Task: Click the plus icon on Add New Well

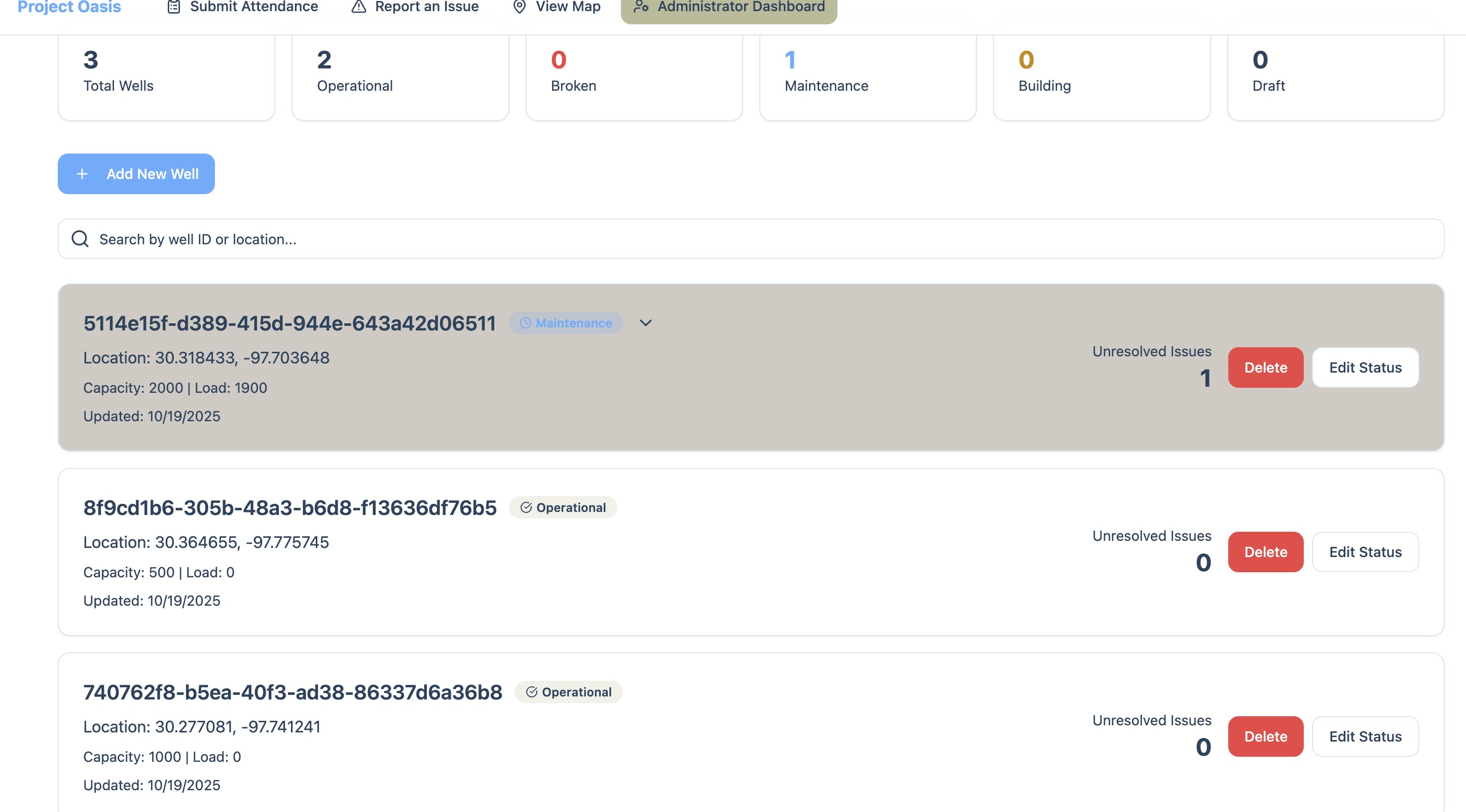Action: [x=82, y=174]
